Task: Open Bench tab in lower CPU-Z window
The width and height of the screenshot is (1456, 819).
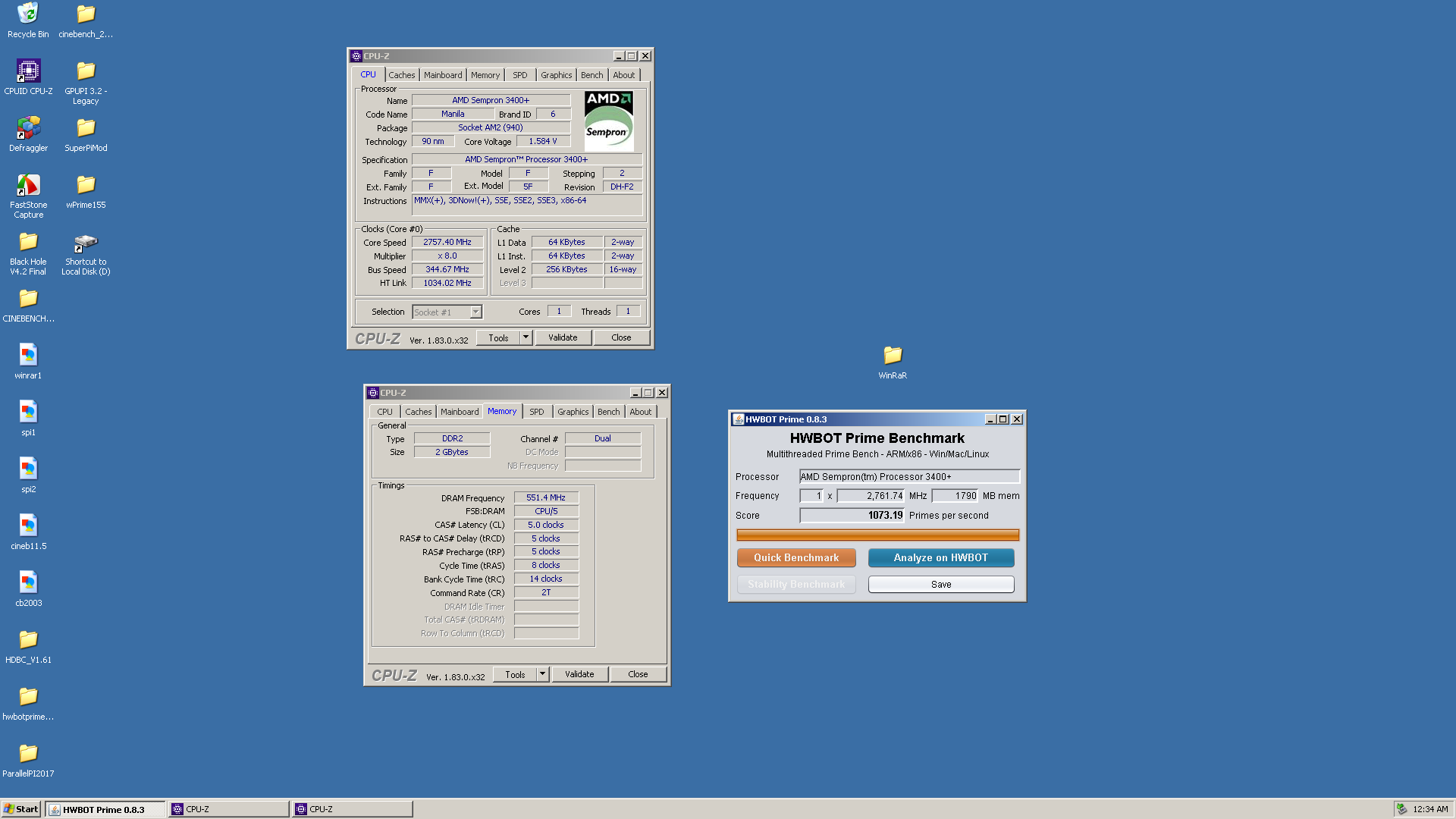Action: 609,412
